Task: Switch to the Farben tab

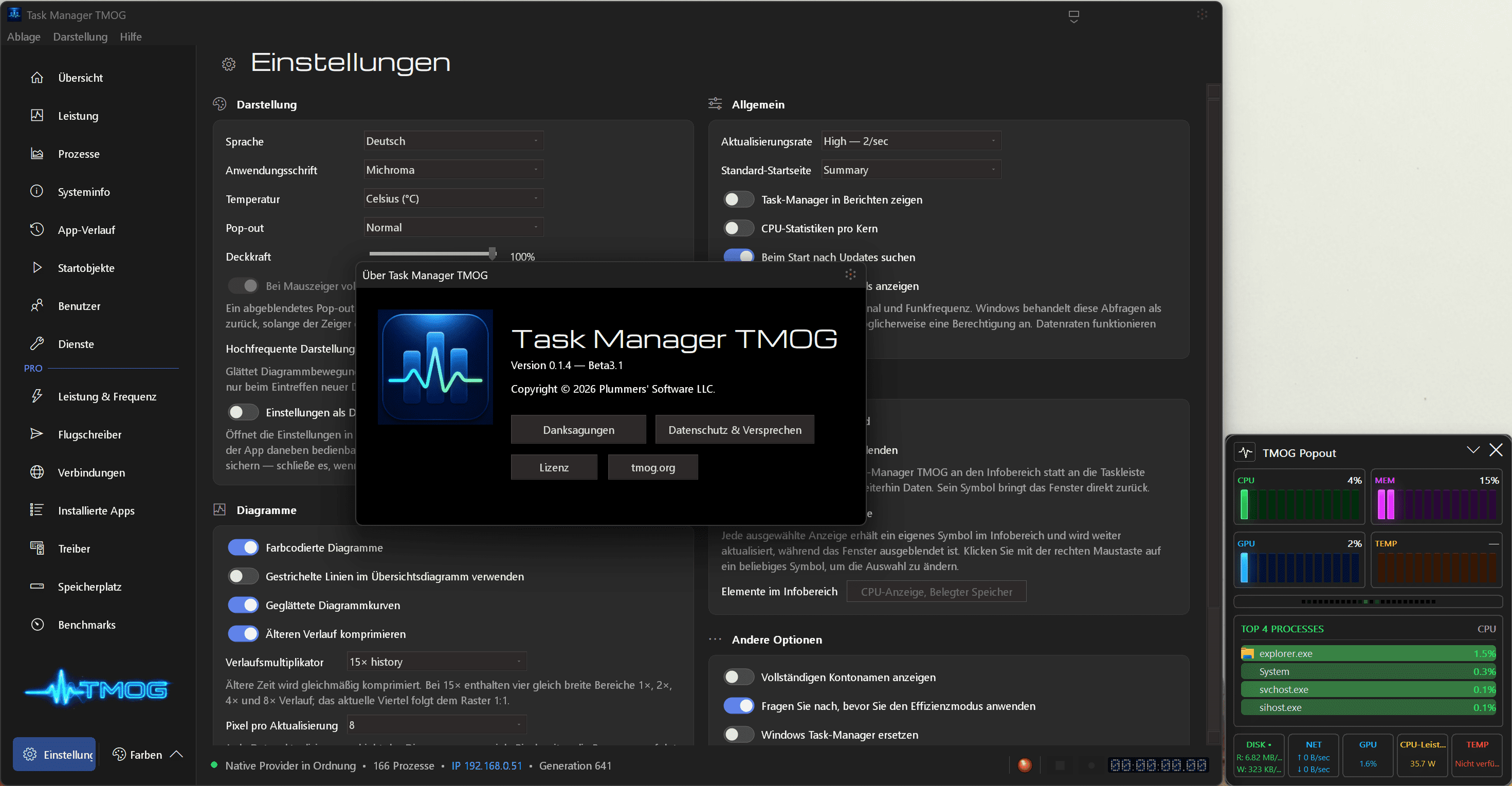Action: (x=148, y=754)
